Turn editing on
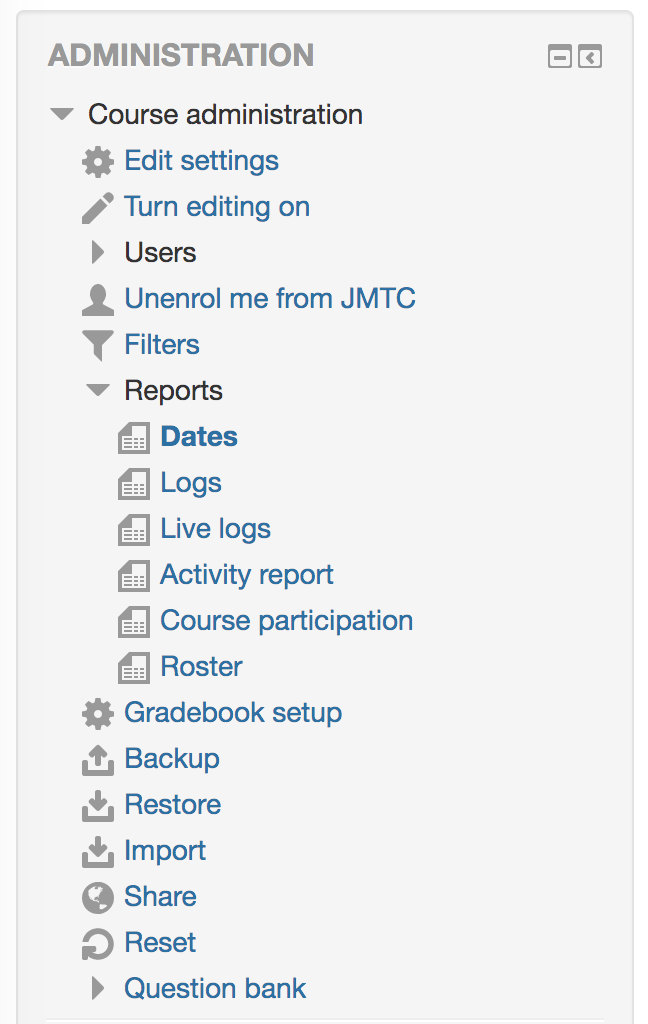The image size is (648, 1024). [x=217, y=207]
